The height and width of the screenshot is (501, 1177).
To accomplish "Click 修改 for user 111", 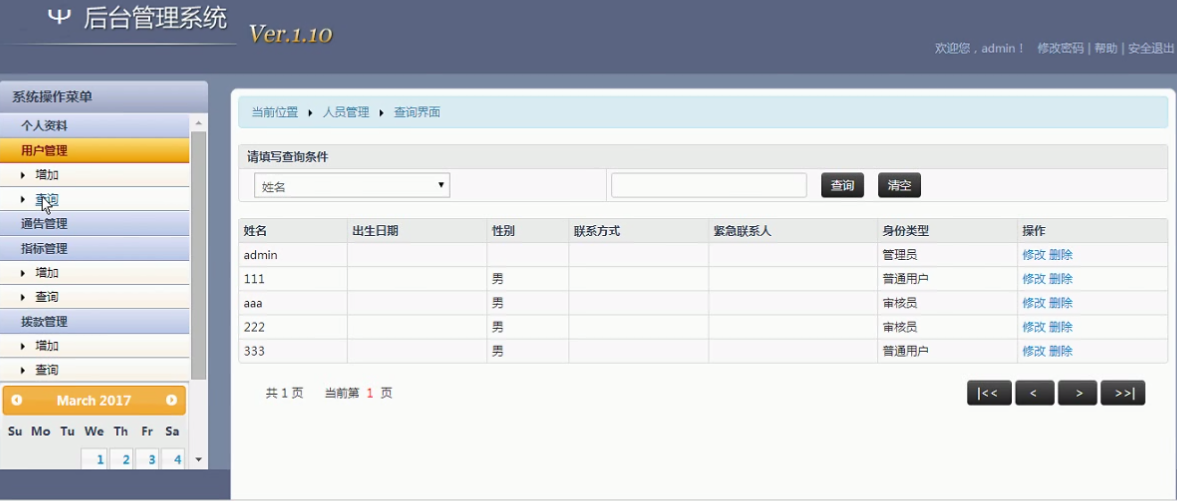I will 1034,279.
